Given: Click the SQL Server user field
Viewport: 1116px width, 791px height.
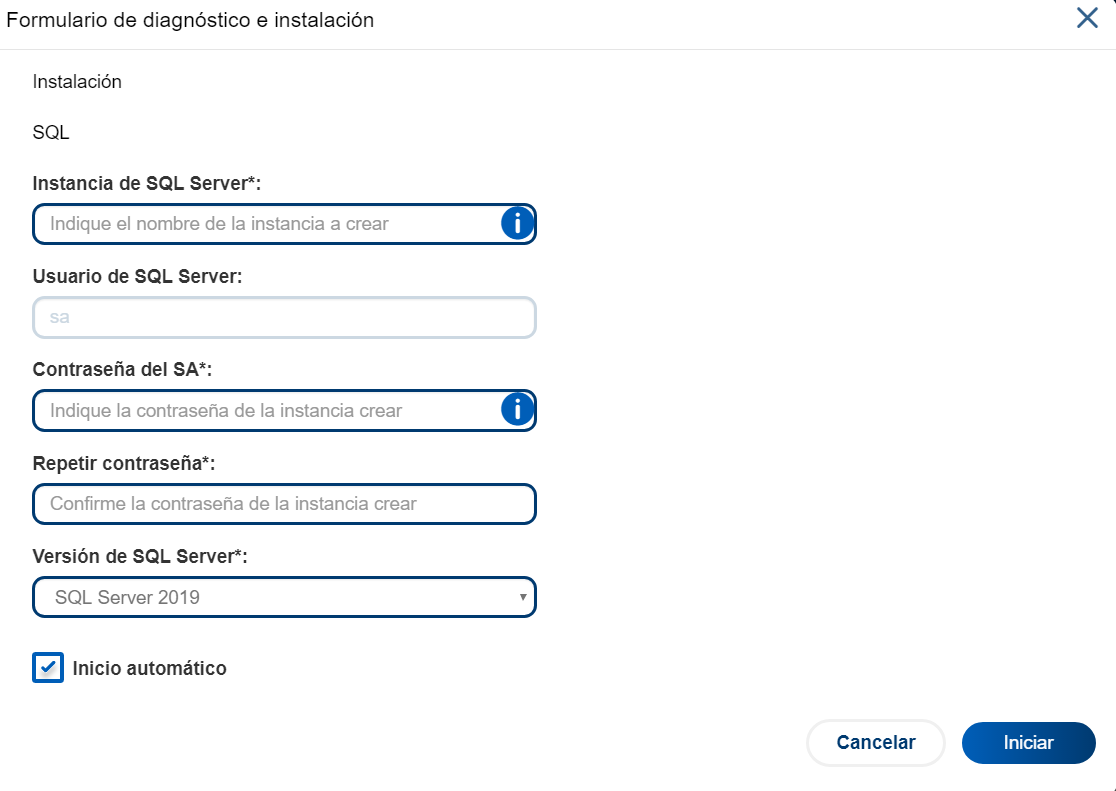Looking at the screenshot, I should [x=284, y=318].
